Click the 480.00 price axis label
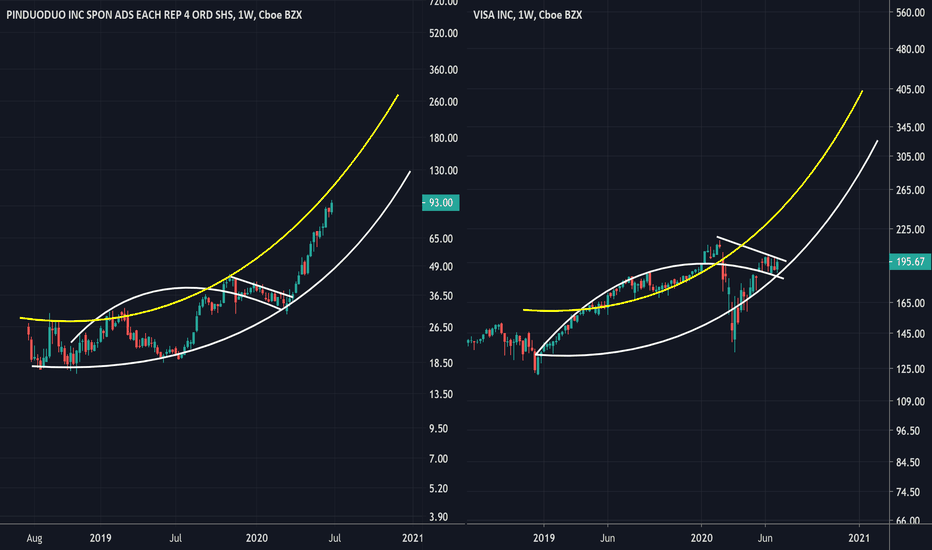 click(911, 49)
